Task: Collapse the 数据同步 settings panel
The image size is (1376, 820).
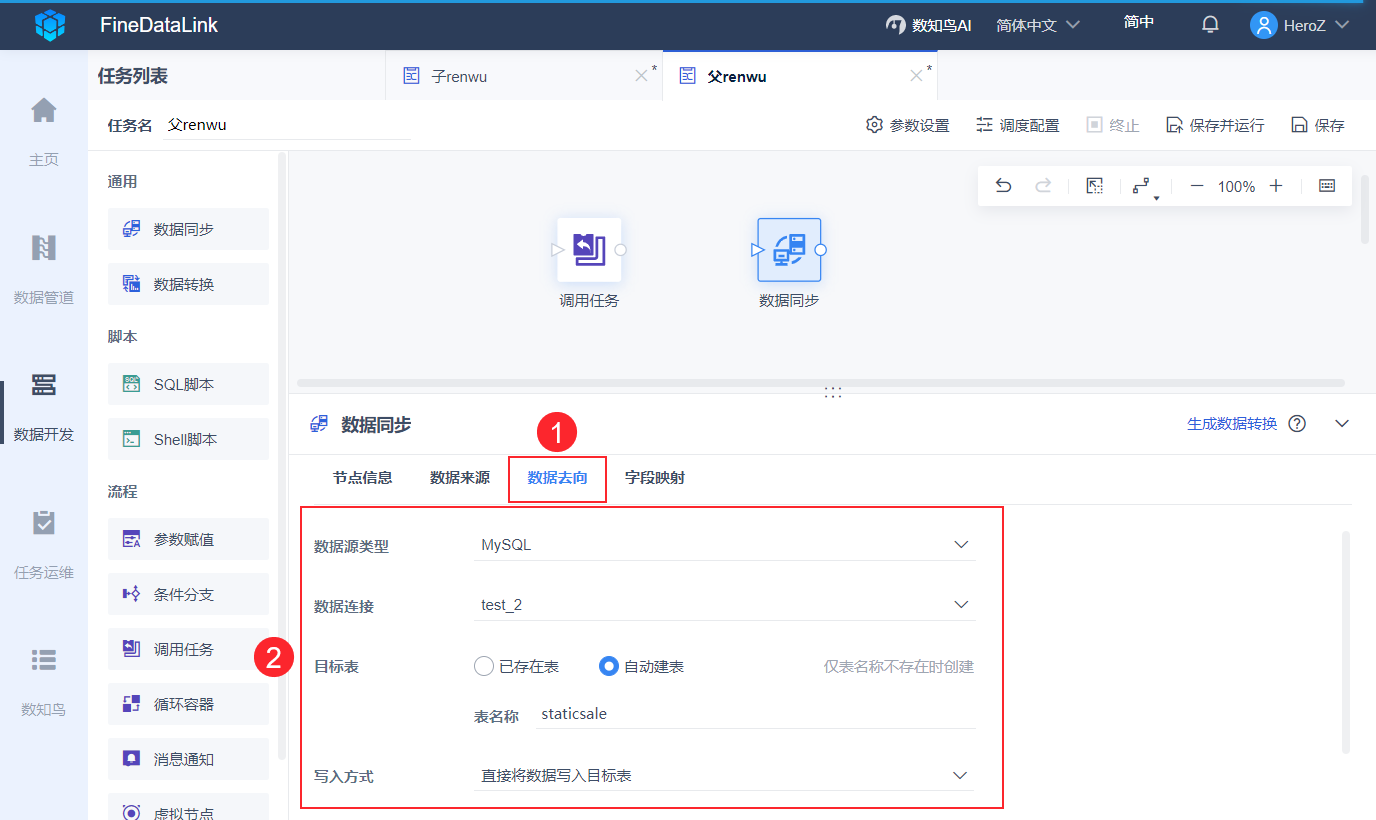Action: click(x=1342, y=424)
